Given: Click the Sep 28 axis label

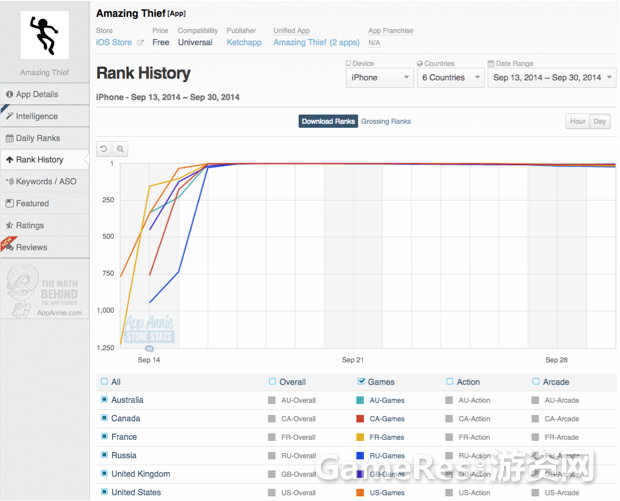Looking at the screenshot, I should point(556,360).
